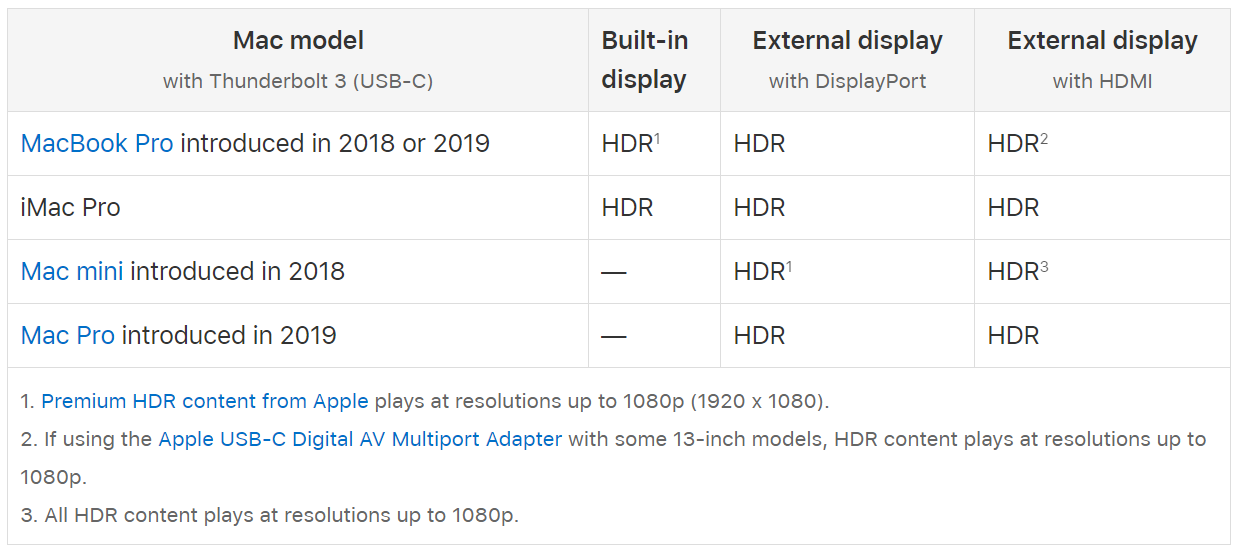Select Mac mini's DisplayPort HDR cell
The height and width of the screenshot is (554, 1239).
[x=761, y=271]
